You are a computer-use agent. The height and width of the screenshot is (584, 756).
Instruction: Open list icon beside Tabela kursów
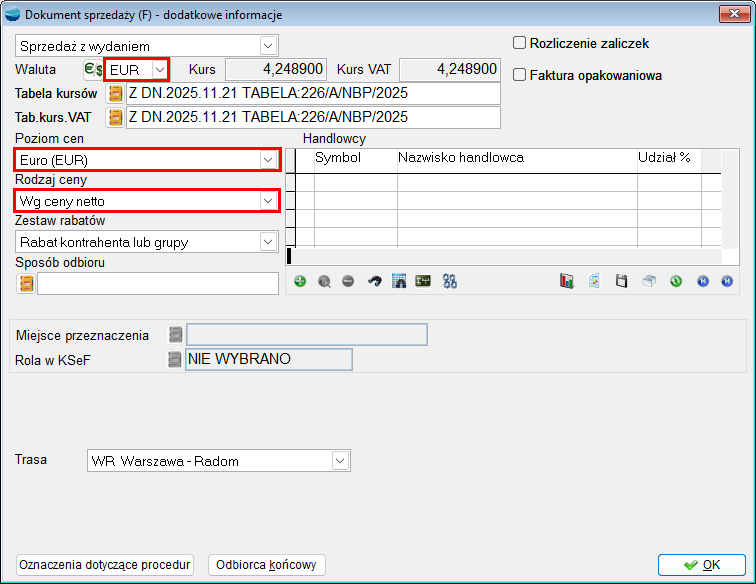tap(115, 93)
